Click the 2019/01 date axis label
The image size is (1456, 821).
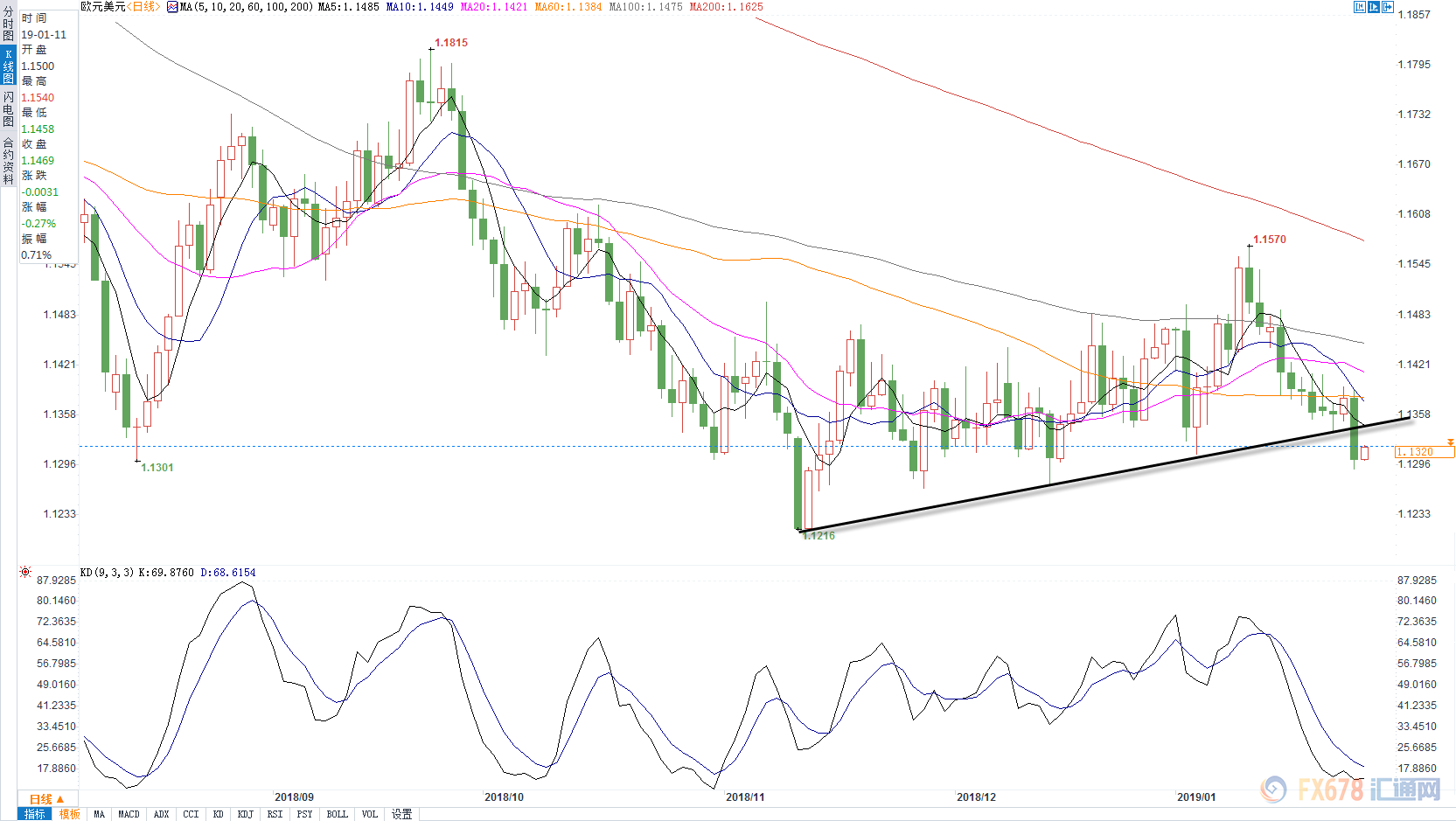tap(1196, 797)
